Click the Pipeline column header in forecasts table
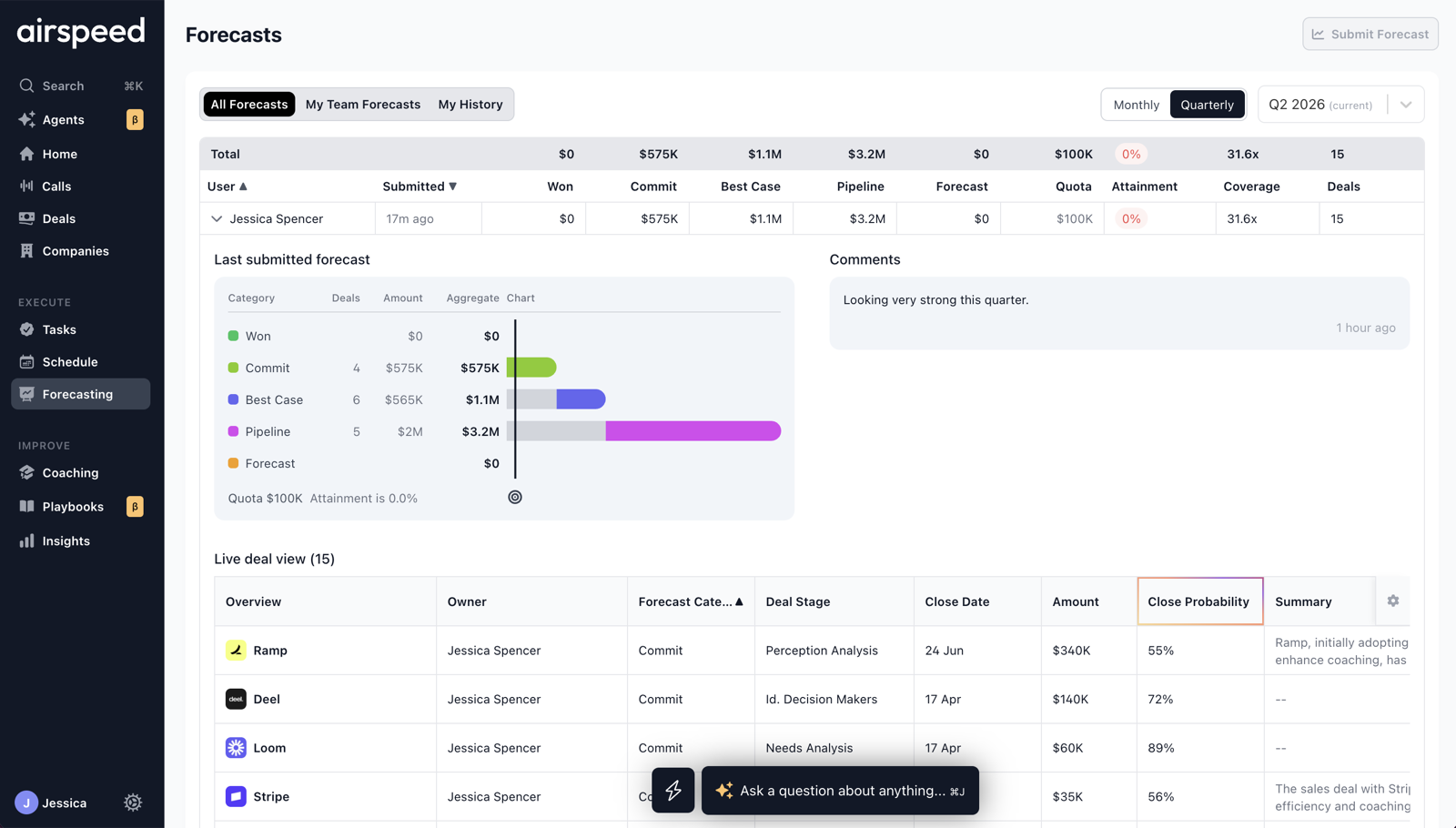1456x828 pixels. [860, 187]
